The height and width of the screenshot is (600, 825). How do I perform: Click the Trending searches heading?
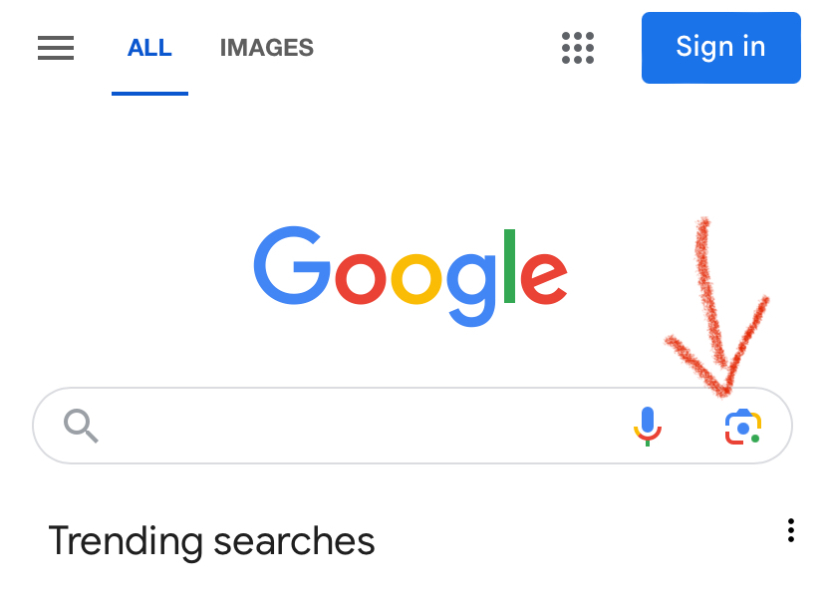point(211,541)
